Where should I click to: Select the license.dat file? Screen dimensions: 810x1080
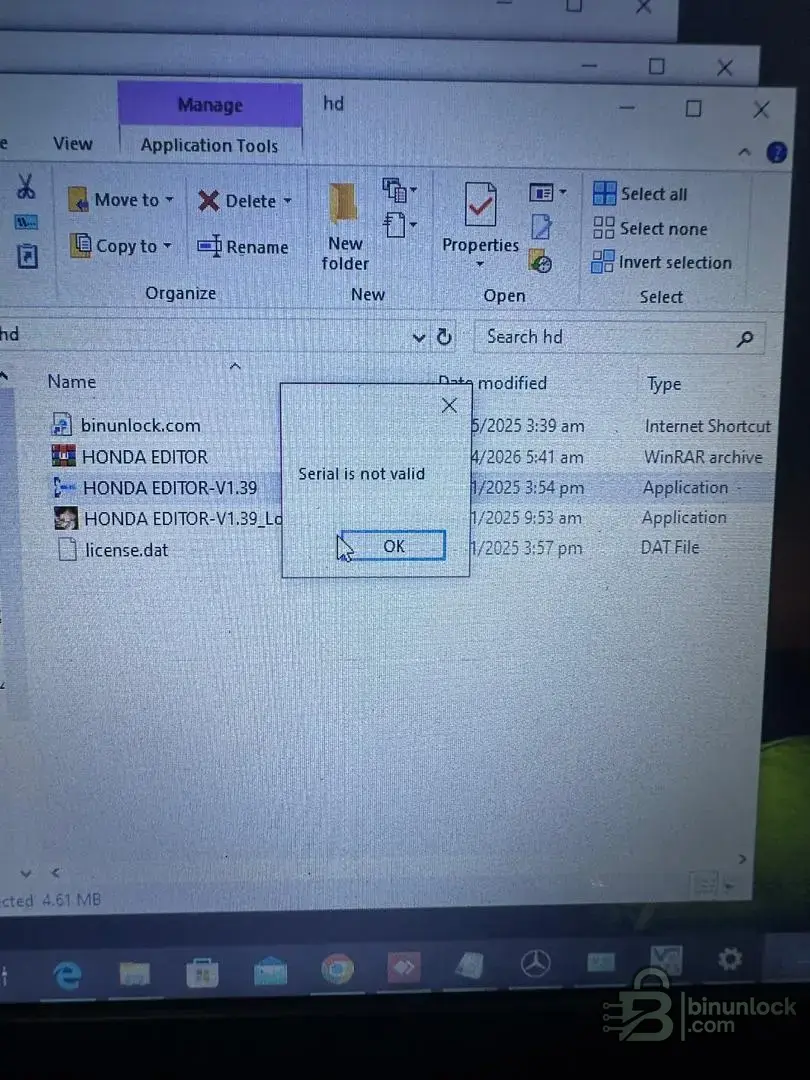126,549
